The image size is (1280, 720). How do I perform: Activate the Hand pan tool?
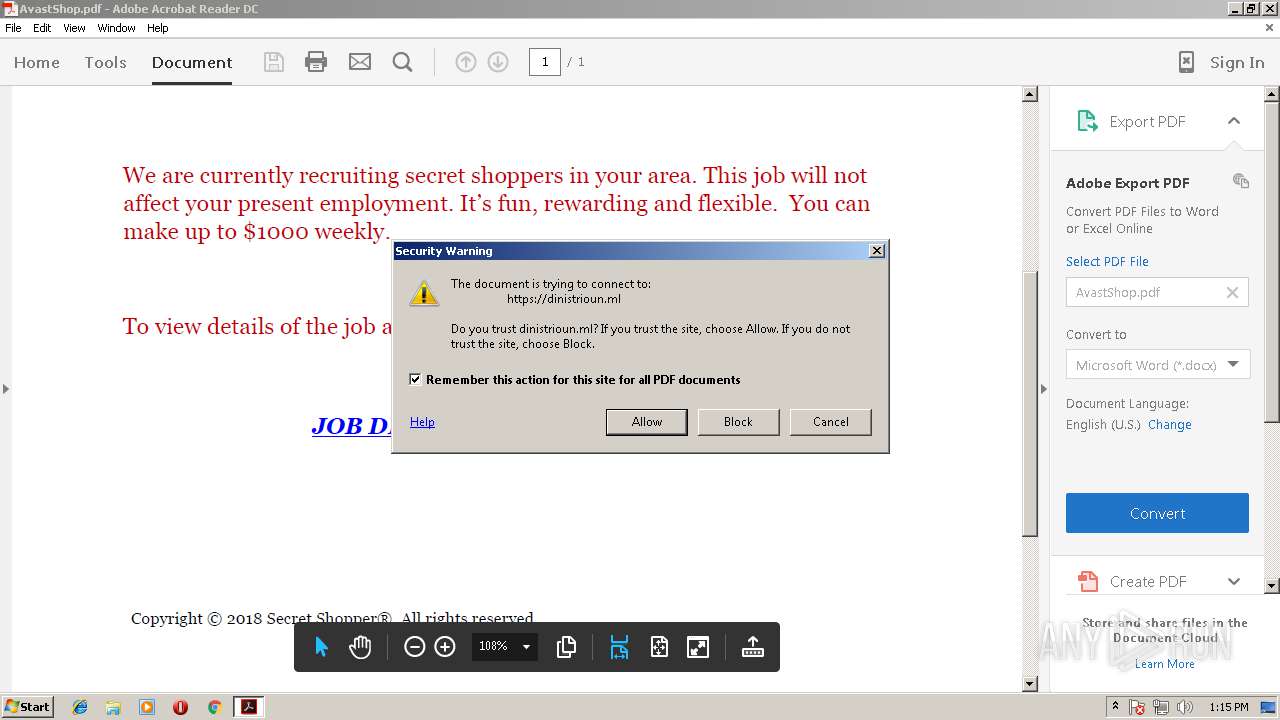[360, 647]
